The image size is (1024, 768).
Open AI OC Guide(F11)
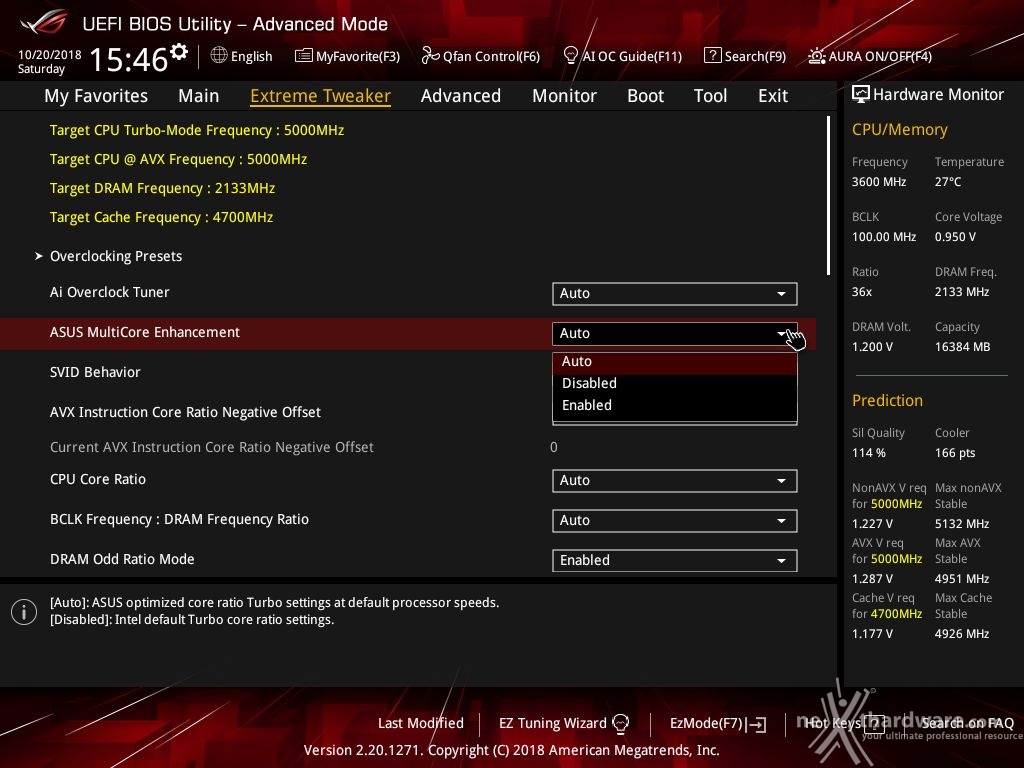click(622, 56)
